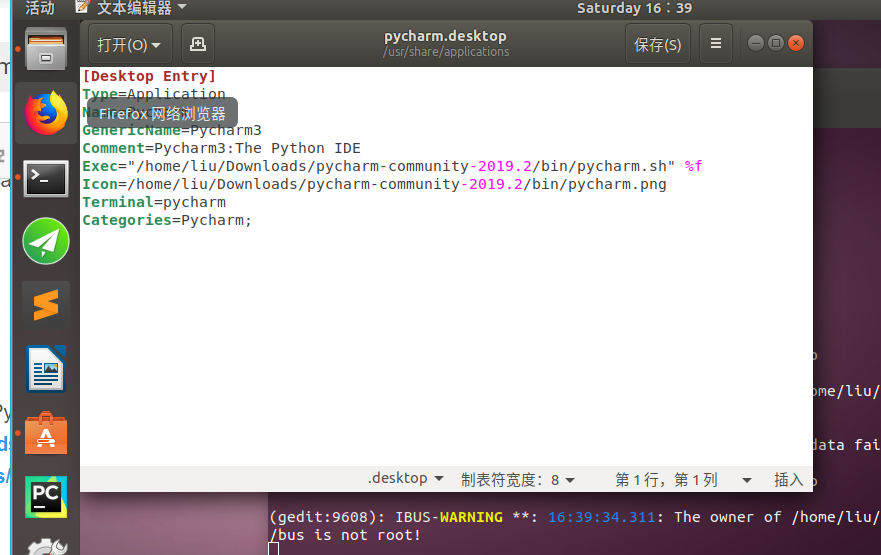Image resolution: width=881 pixels, height=555 pixels.
Task: Open Ubuntu Software from the dock
Action: coord(46,433)
